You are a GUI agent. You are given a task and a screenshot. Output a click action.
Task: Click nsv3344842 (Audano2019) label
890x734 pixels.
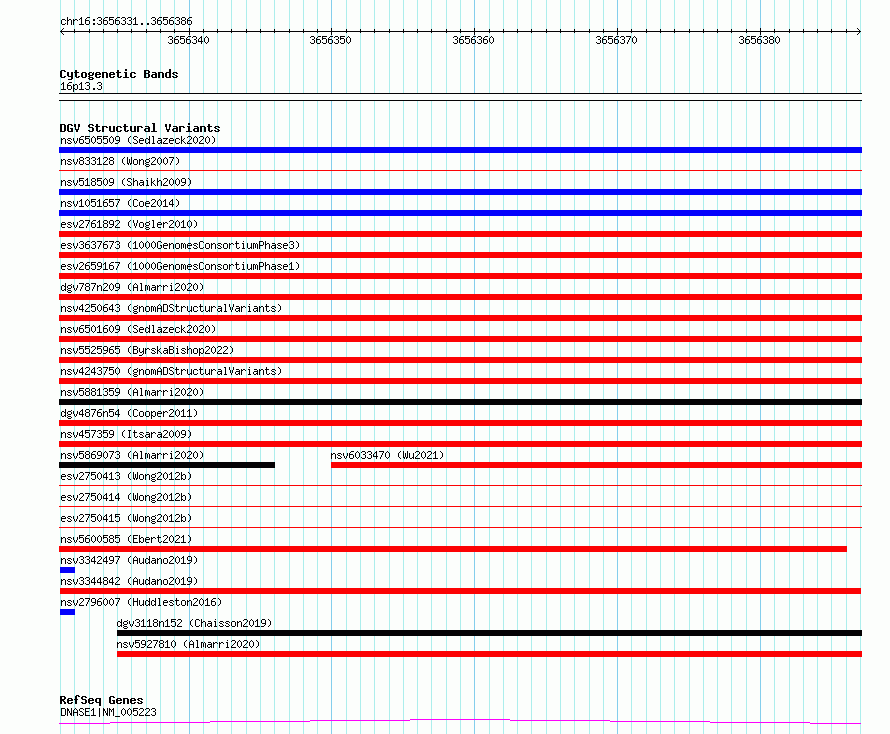click(x=129, y=581)
